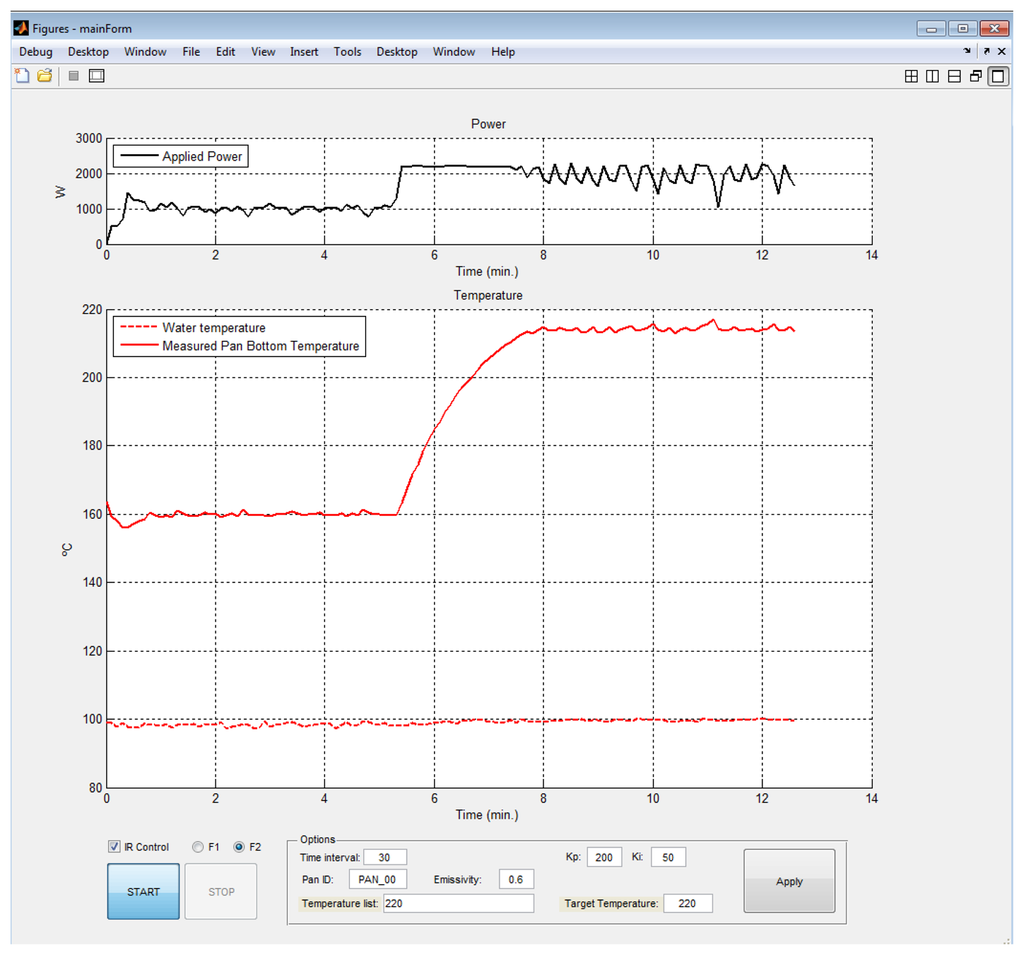
Task: Click the undock figure arrow icon
Action: (x=986, y=51)
